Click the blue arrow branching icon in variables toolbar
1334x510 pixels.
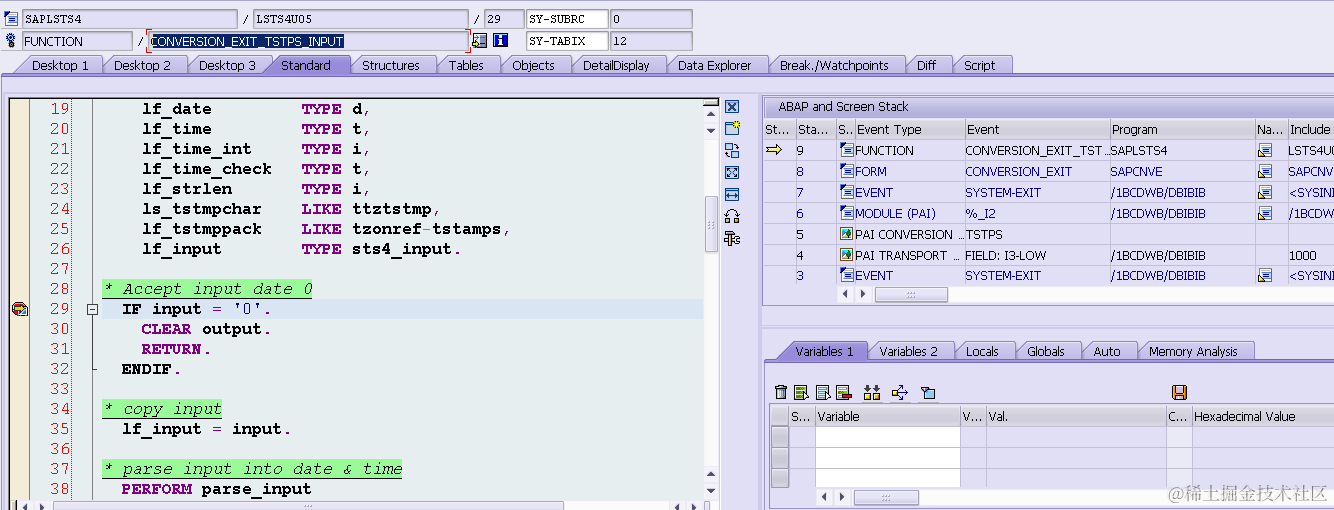coord(899,393)
